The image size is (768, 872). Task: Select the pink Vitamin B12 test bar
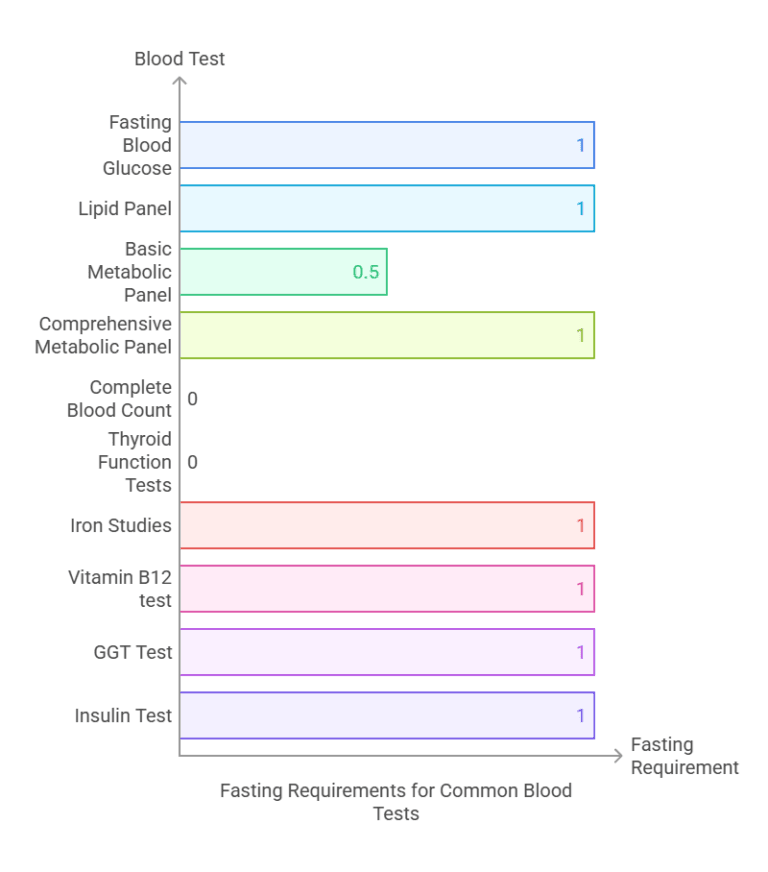(386, 589)
